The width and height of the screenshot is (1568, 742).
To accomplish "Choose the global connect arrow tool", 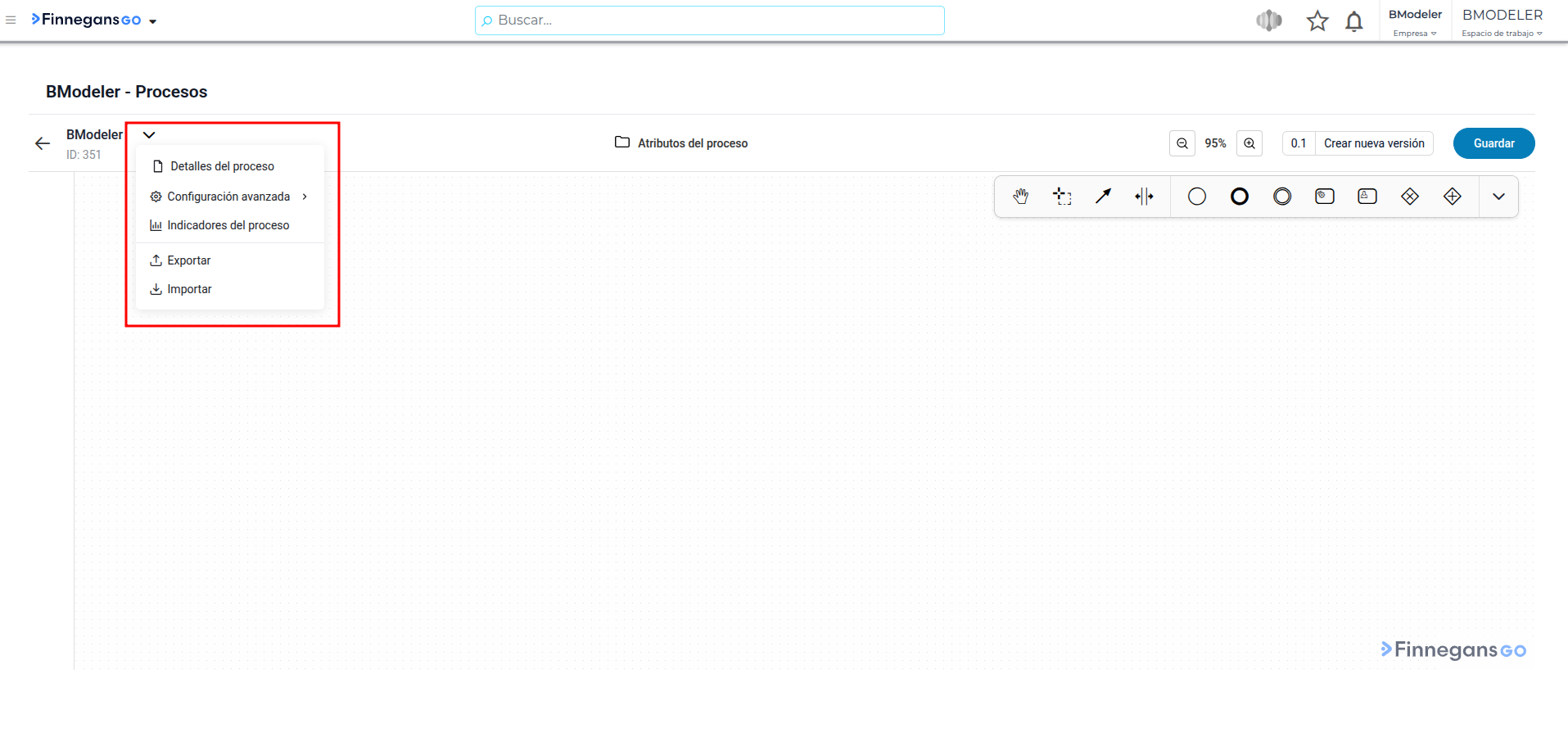I will point(1104,197).
